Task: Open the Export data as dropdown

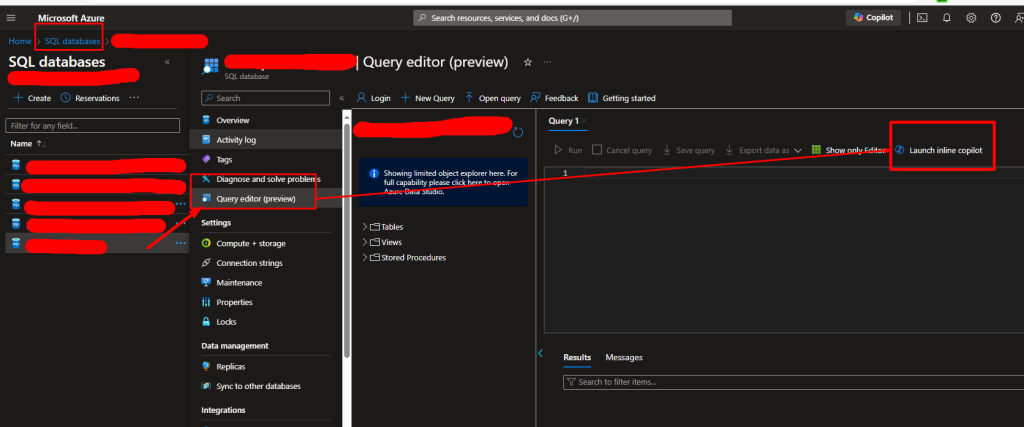Action: pos(763,150)
